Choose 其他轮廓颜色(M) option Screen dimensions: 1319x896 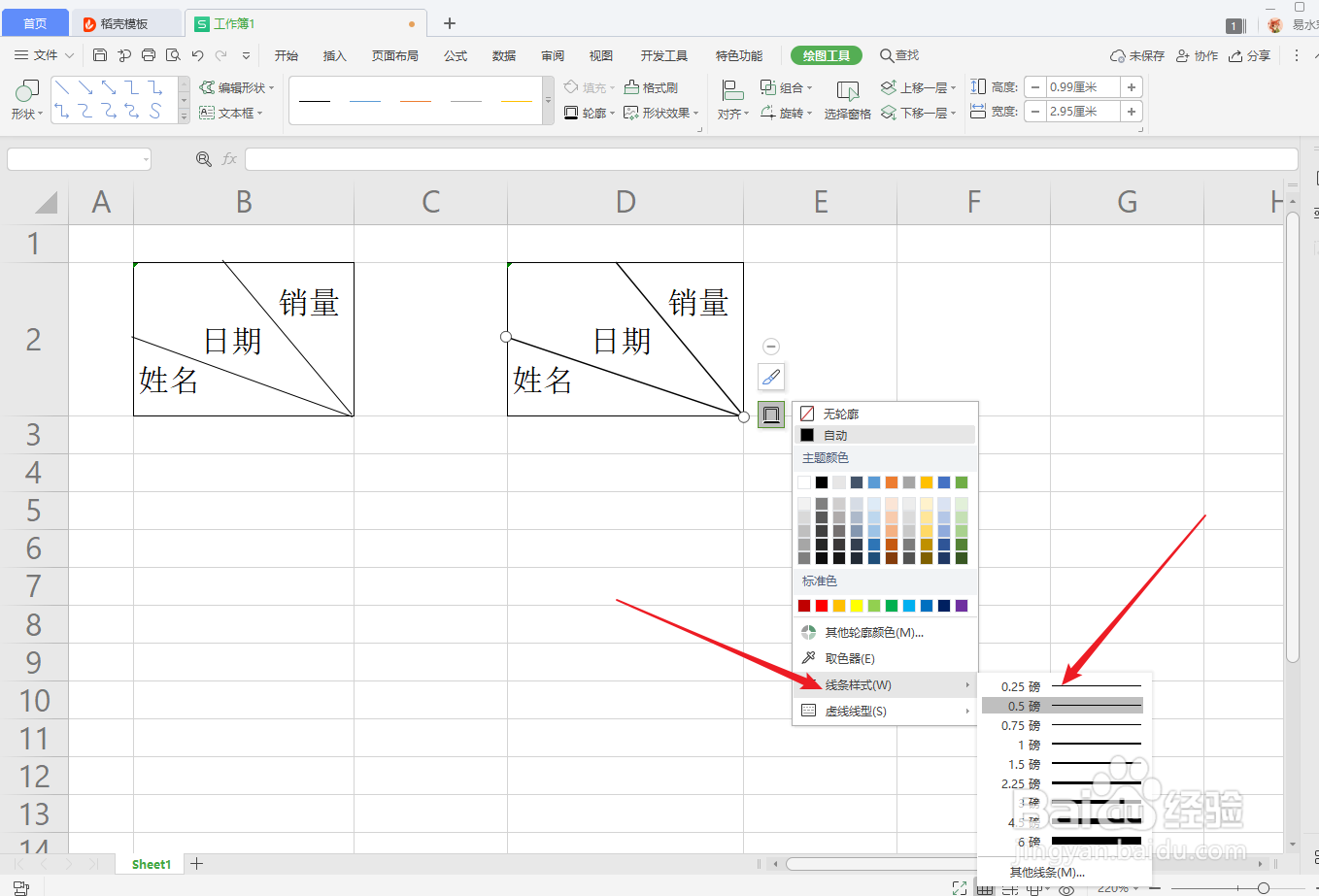point(885,632)
